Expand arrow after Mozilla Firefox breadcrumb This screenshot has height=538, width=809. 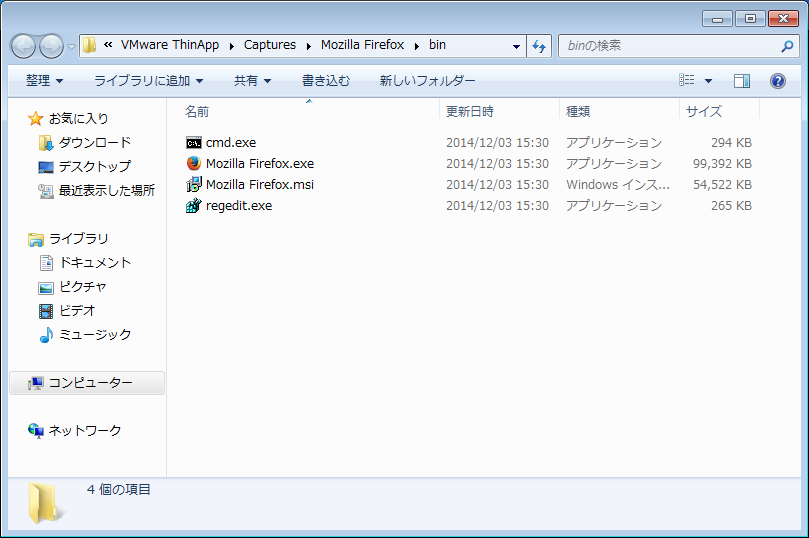tap(416, 46)
